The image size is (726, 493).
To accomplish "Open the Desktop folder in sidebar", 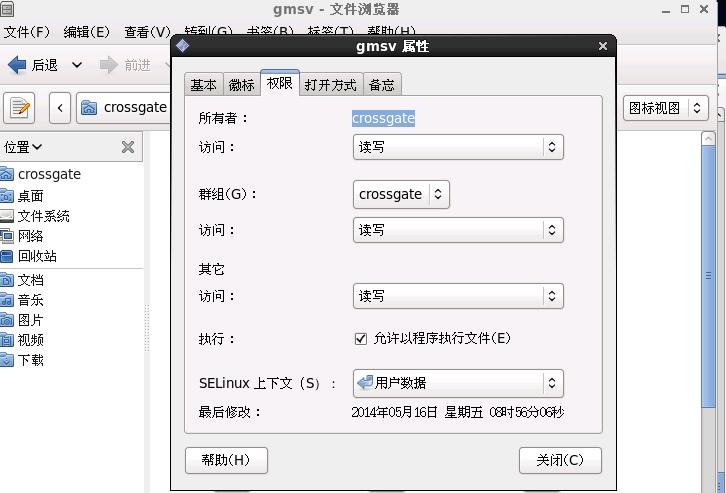I will [x=30, y=195].
